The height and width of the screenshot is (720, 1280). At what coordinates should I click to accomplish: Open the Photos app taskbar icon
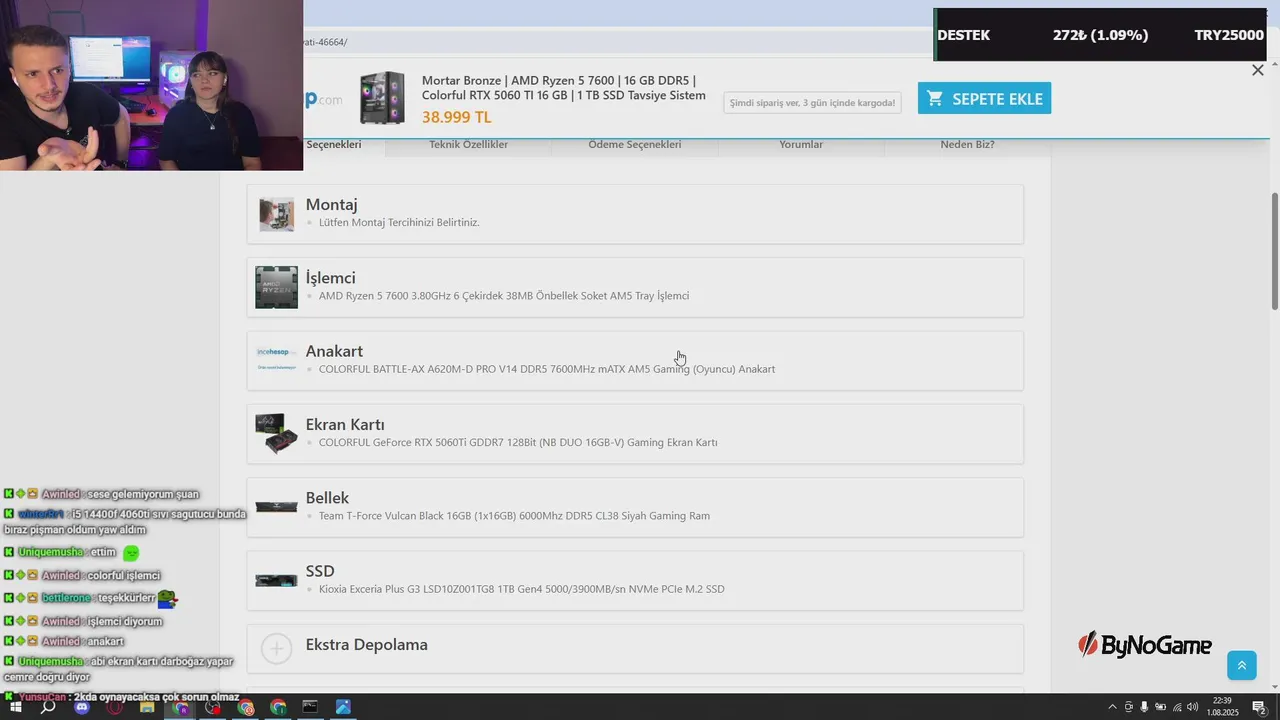[343, 706]
